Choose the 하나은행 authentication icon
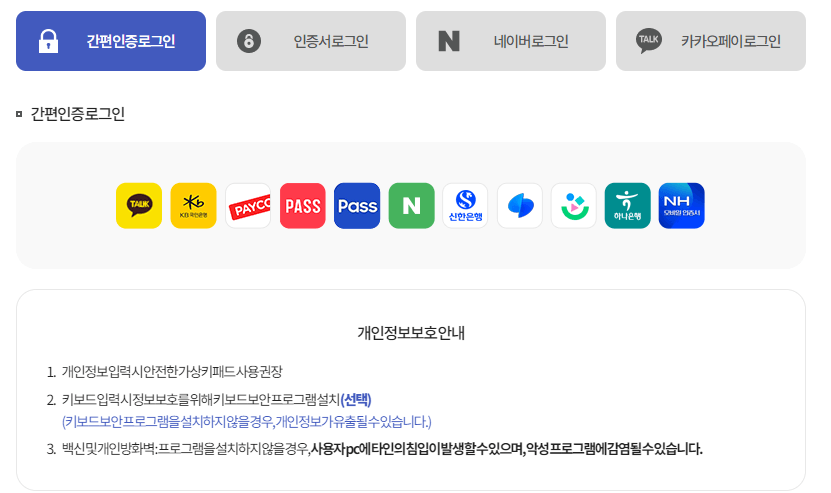This screenshot has width=831, height=493. coord(627,206)
